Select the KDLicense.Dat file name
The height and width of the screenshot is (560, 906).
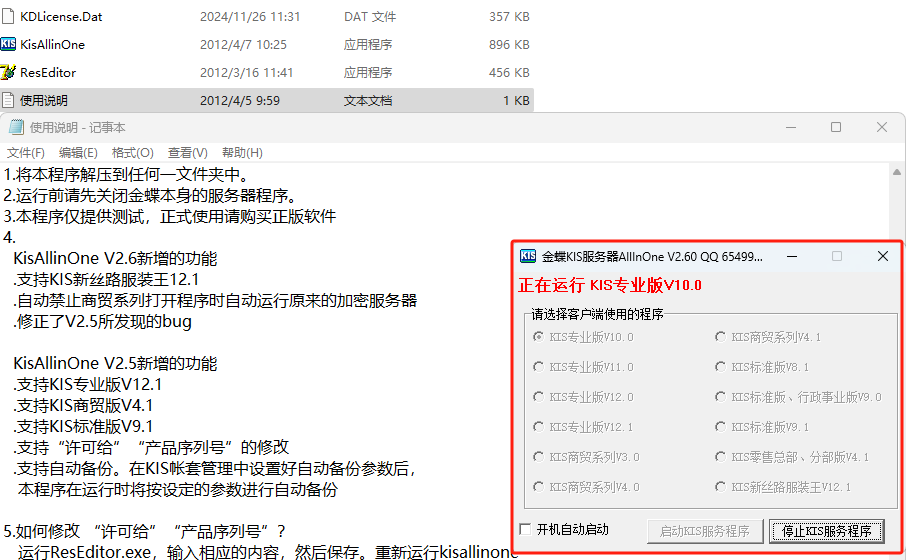[61, 17]
